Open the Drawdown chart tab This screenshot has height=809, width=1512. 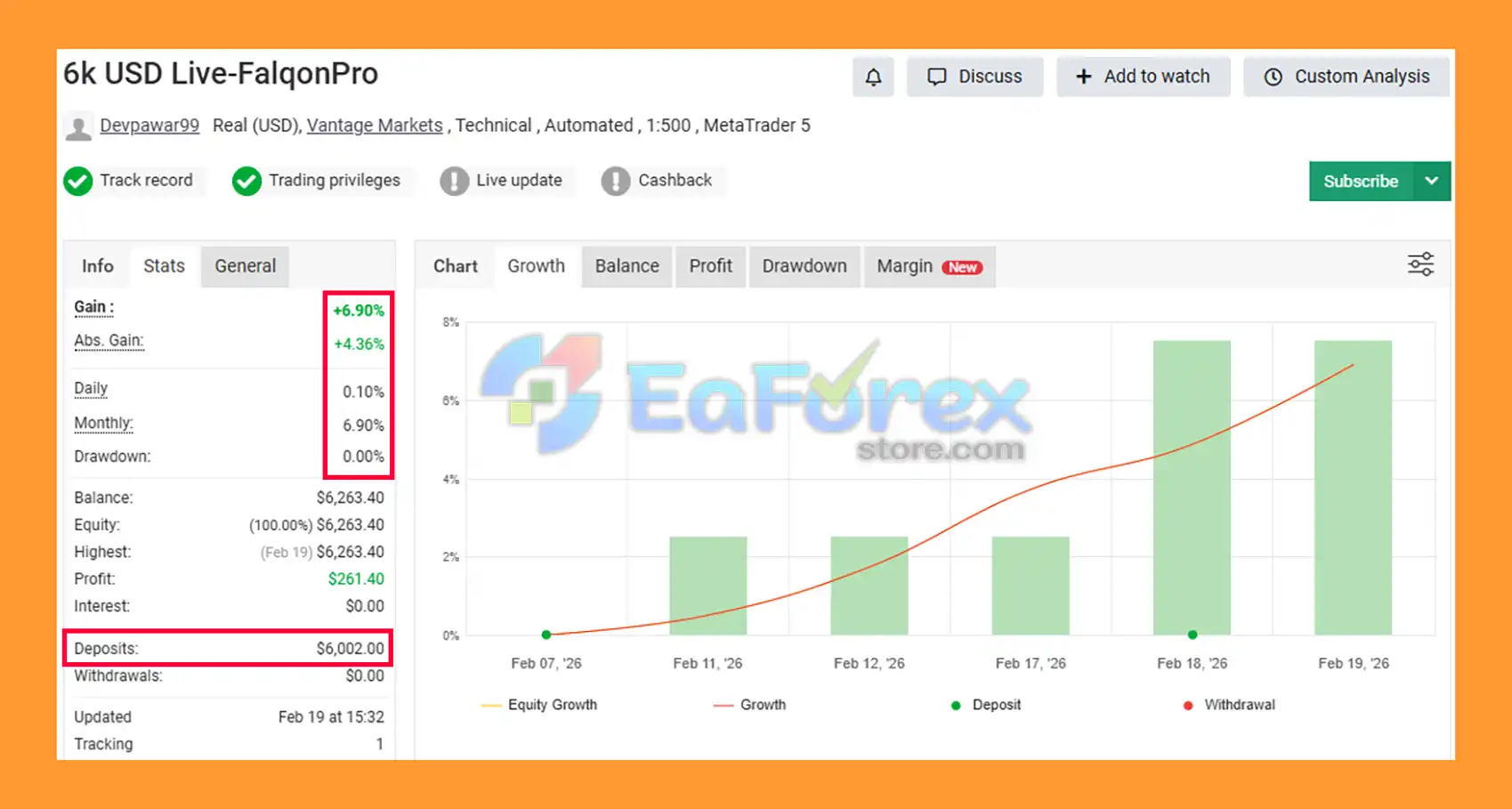pos(804,266)
